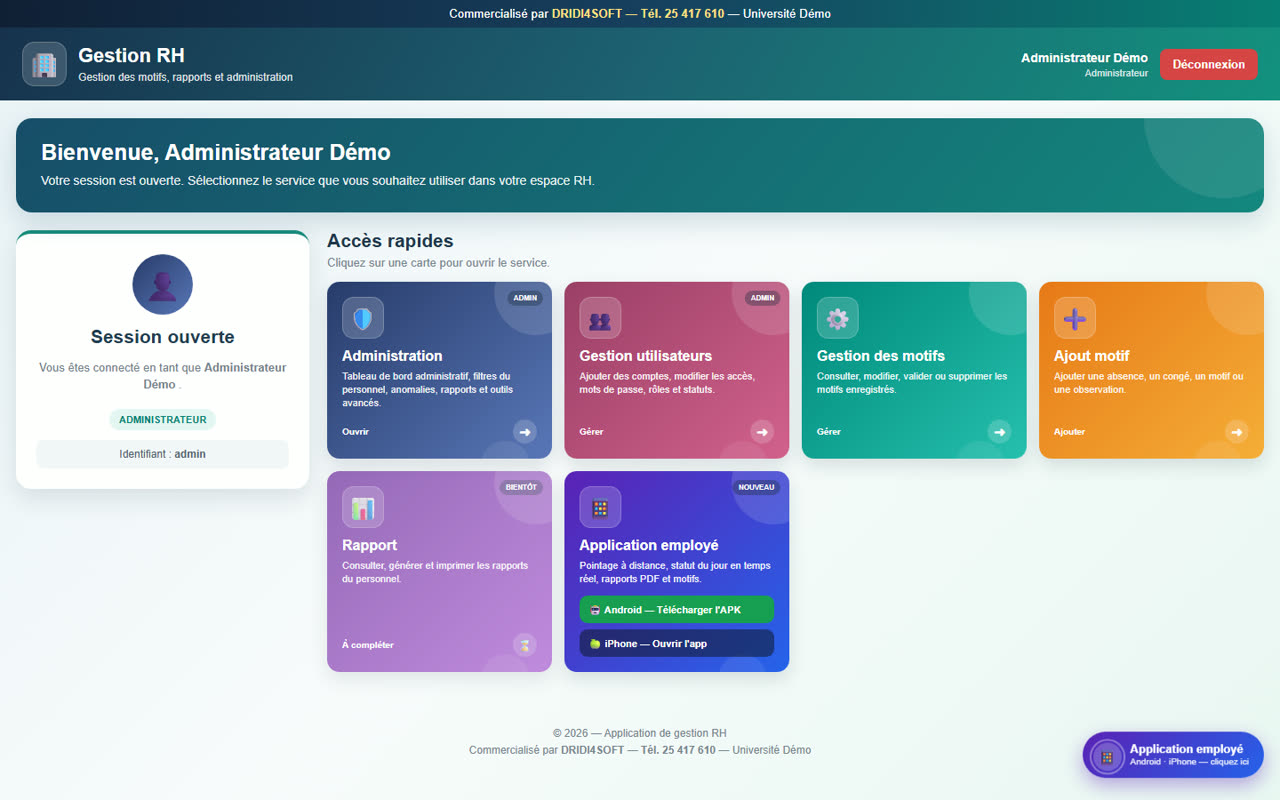Open the Administration shield icon
The image size is (1280, 800).
[x=363, y=318]
